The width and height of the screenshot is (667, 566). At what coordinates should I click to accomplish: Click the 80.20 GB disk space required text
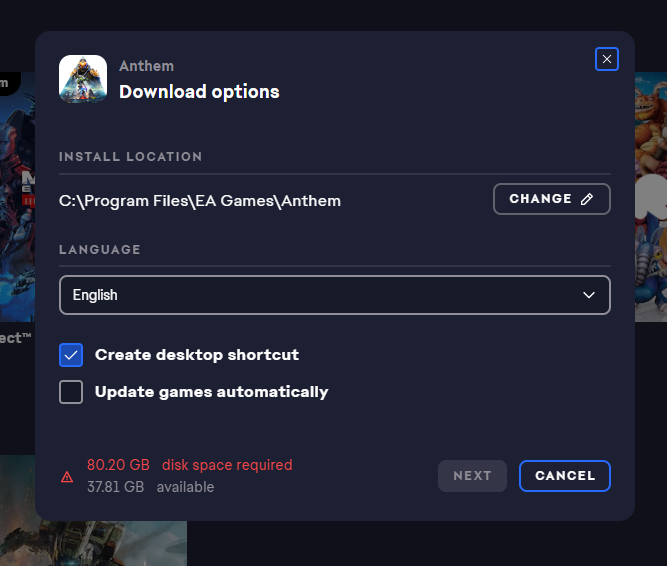(x=190, y=465)
